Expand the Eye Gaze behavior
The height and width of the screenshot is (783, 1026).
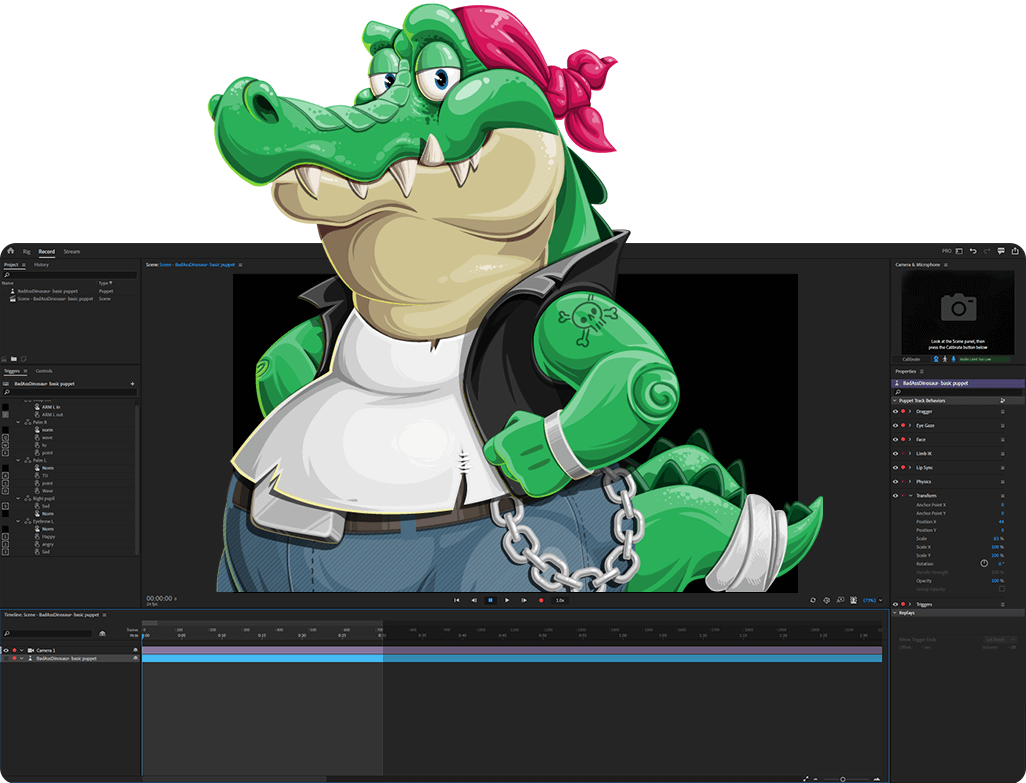click(x=910, y=425)
